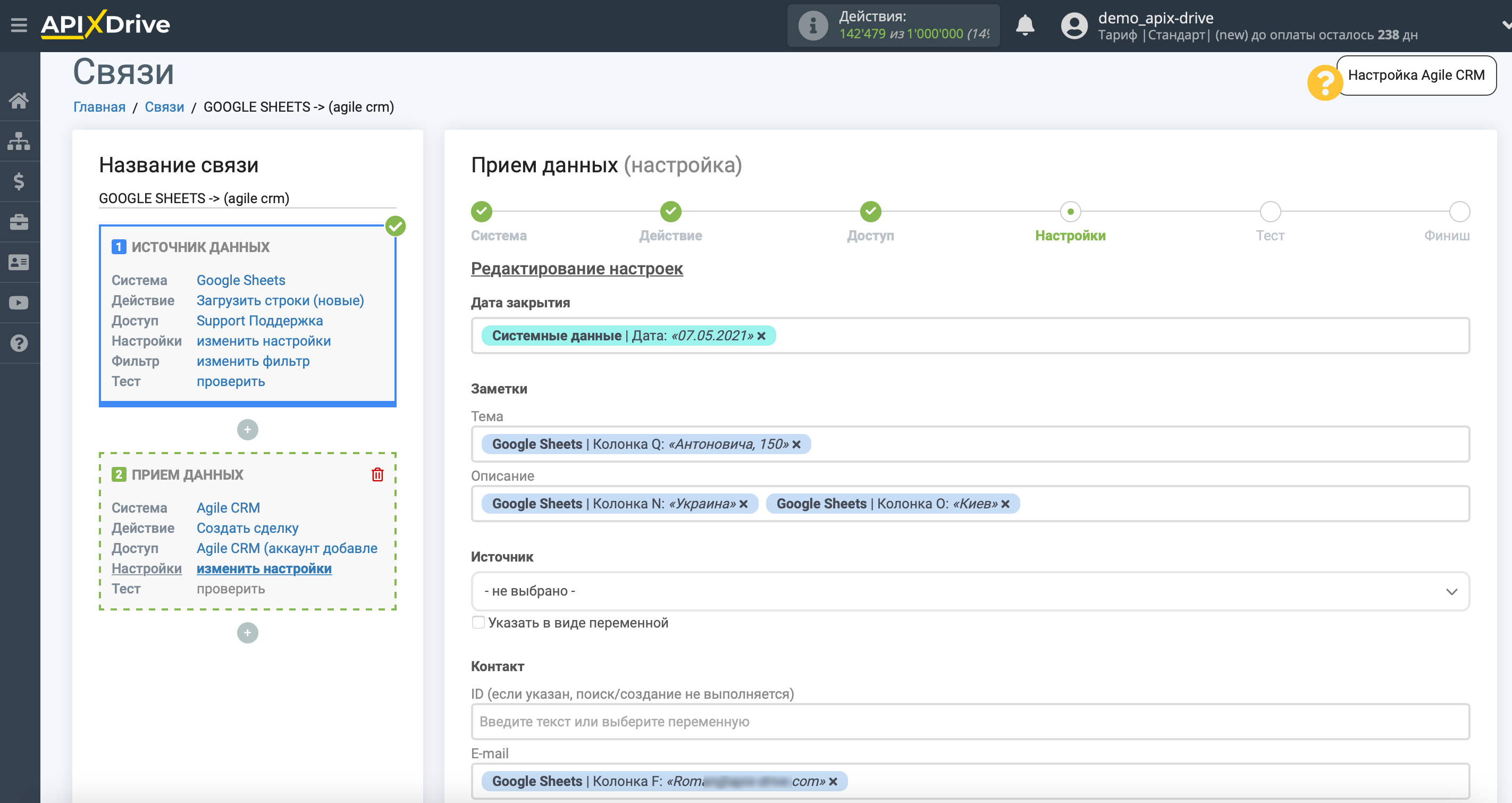1512x803 pixels.
Task: Click the 'Настройка Agile CRM' help button
Action: pos(1416,75)
